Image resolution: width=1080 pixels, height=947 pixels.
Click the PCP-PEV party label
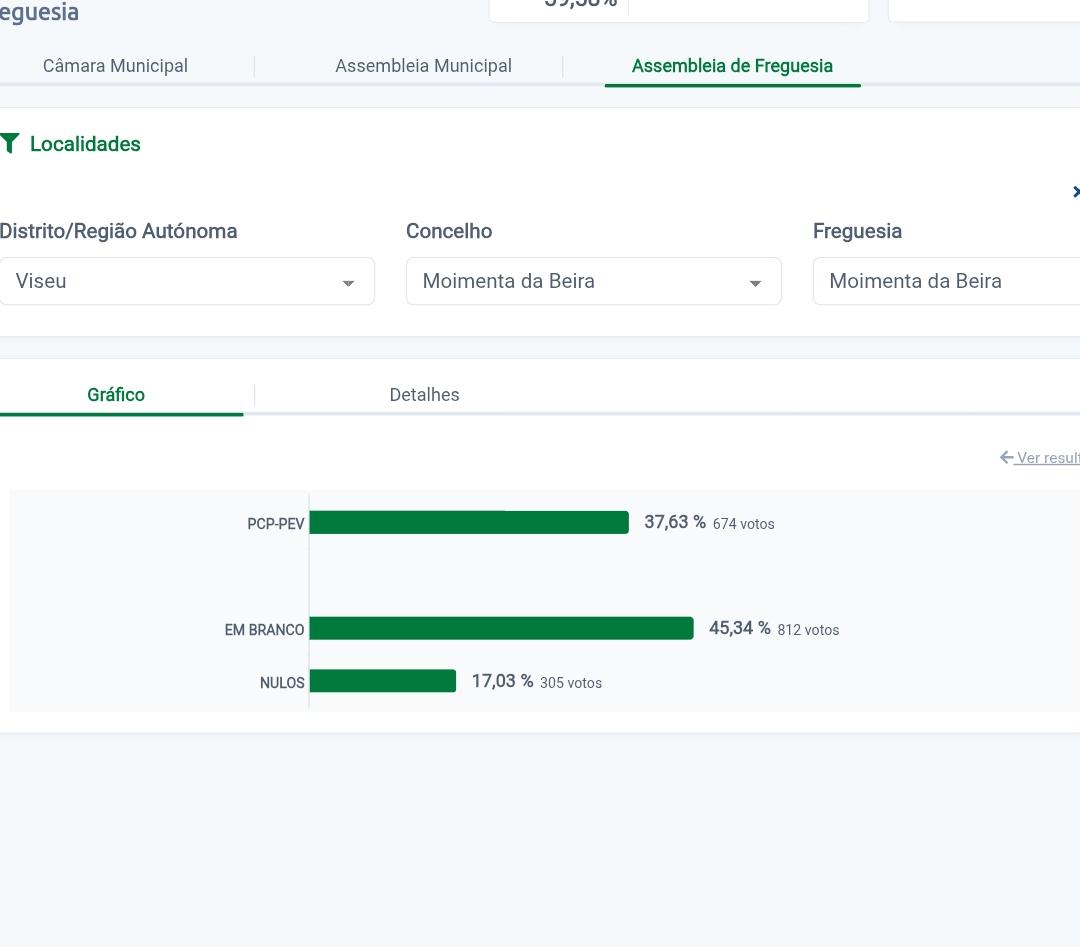(x=275, y=524)
